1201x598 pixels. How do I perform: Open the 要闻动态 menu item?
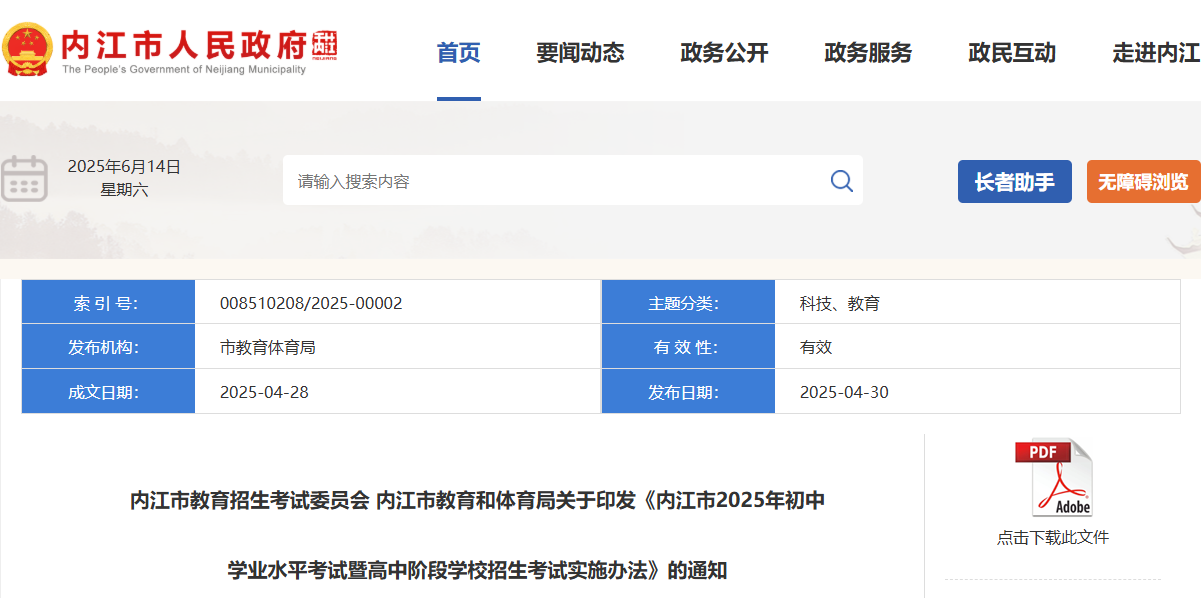click(580, 53)
